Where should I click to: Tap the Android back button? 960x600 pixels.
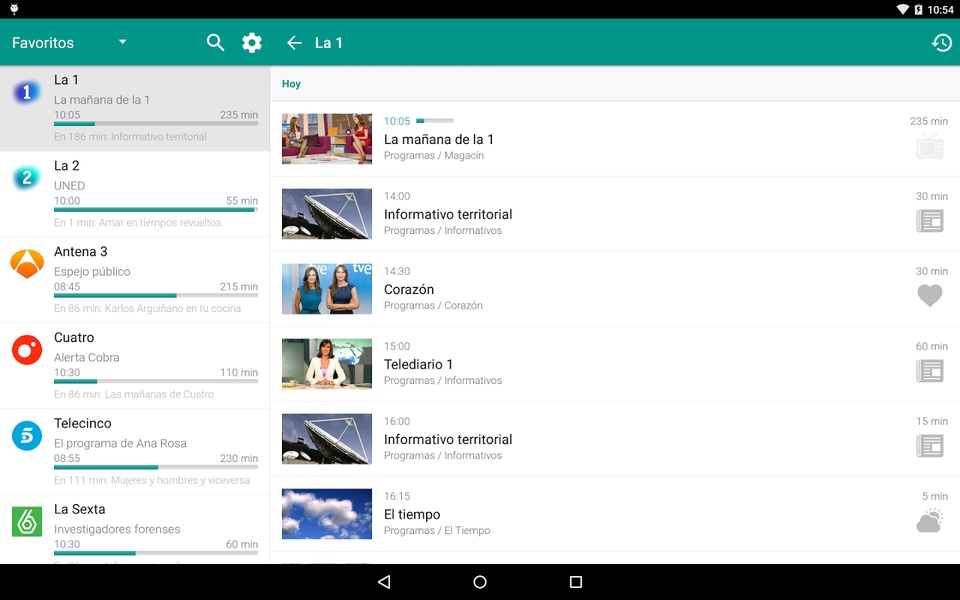384,582
